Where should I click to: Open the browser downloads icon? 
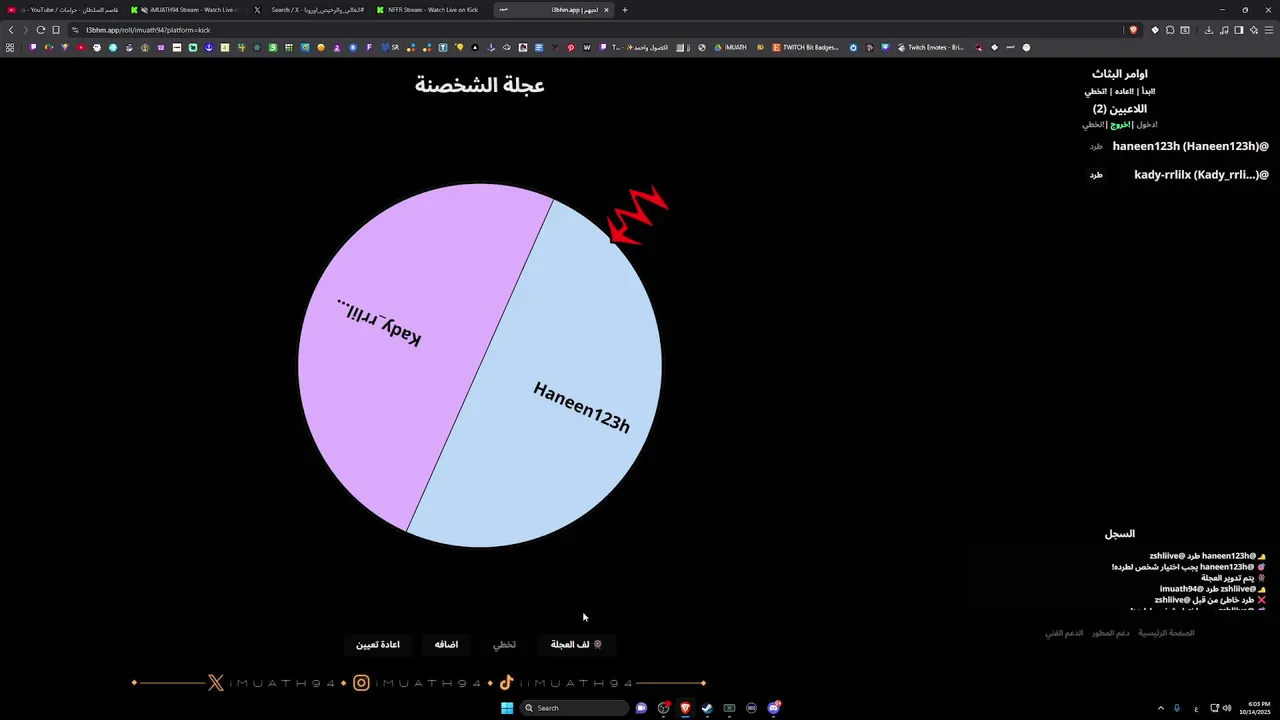(1209, 30)
